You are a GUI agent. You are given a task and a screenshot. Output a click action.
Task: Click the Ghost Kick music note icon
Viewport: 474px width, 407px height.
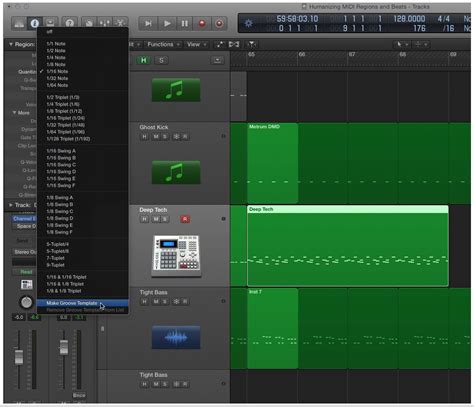tap(176, 172)
